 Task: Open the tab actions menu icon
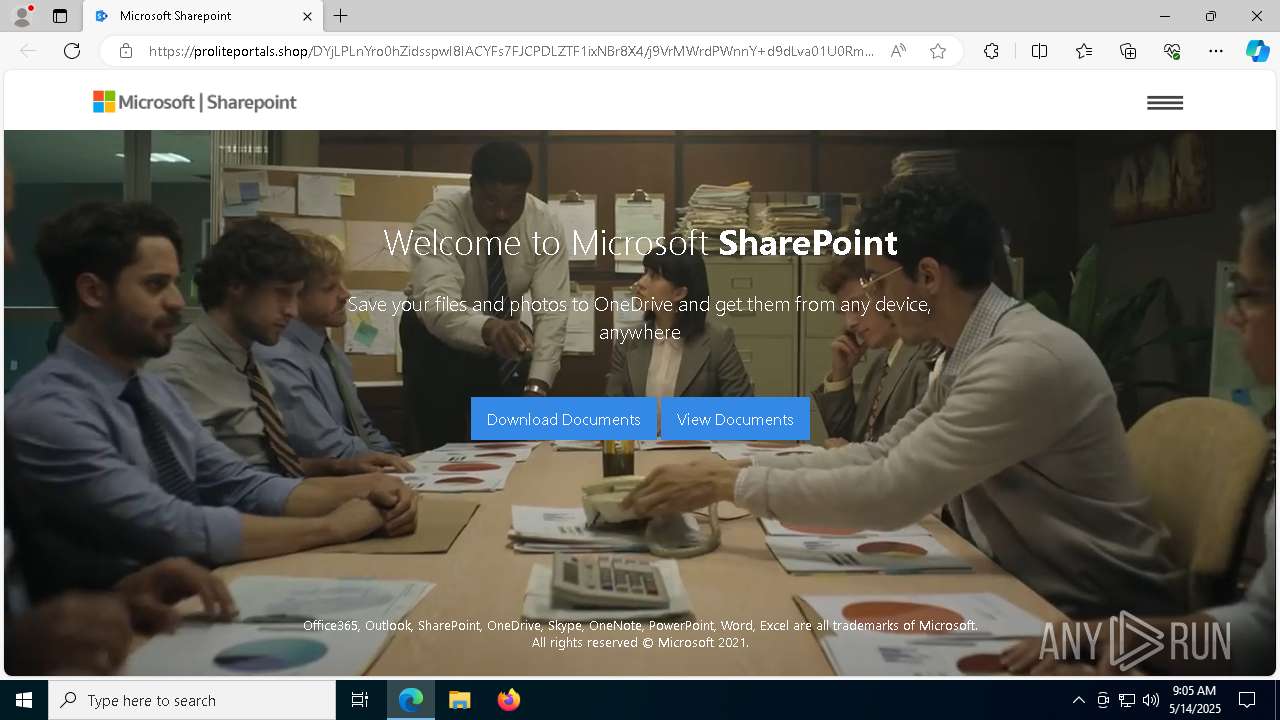60,16
